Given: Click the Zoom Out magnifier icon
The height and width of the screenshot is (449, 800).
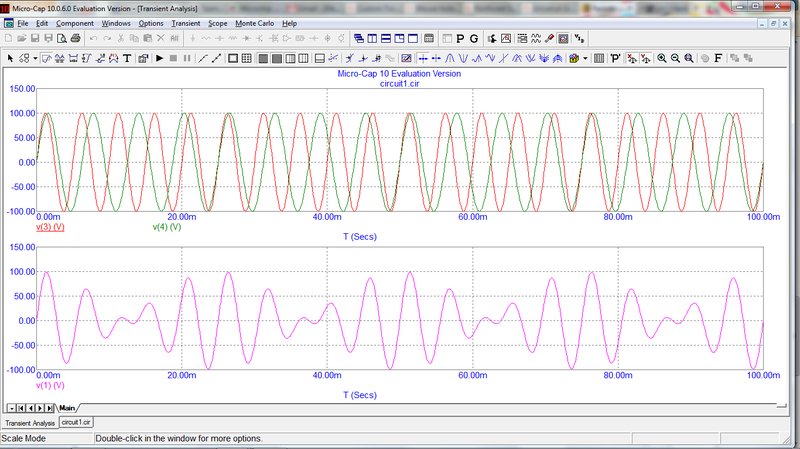Looking at the screenshot, I should click(x=676, y=58).
